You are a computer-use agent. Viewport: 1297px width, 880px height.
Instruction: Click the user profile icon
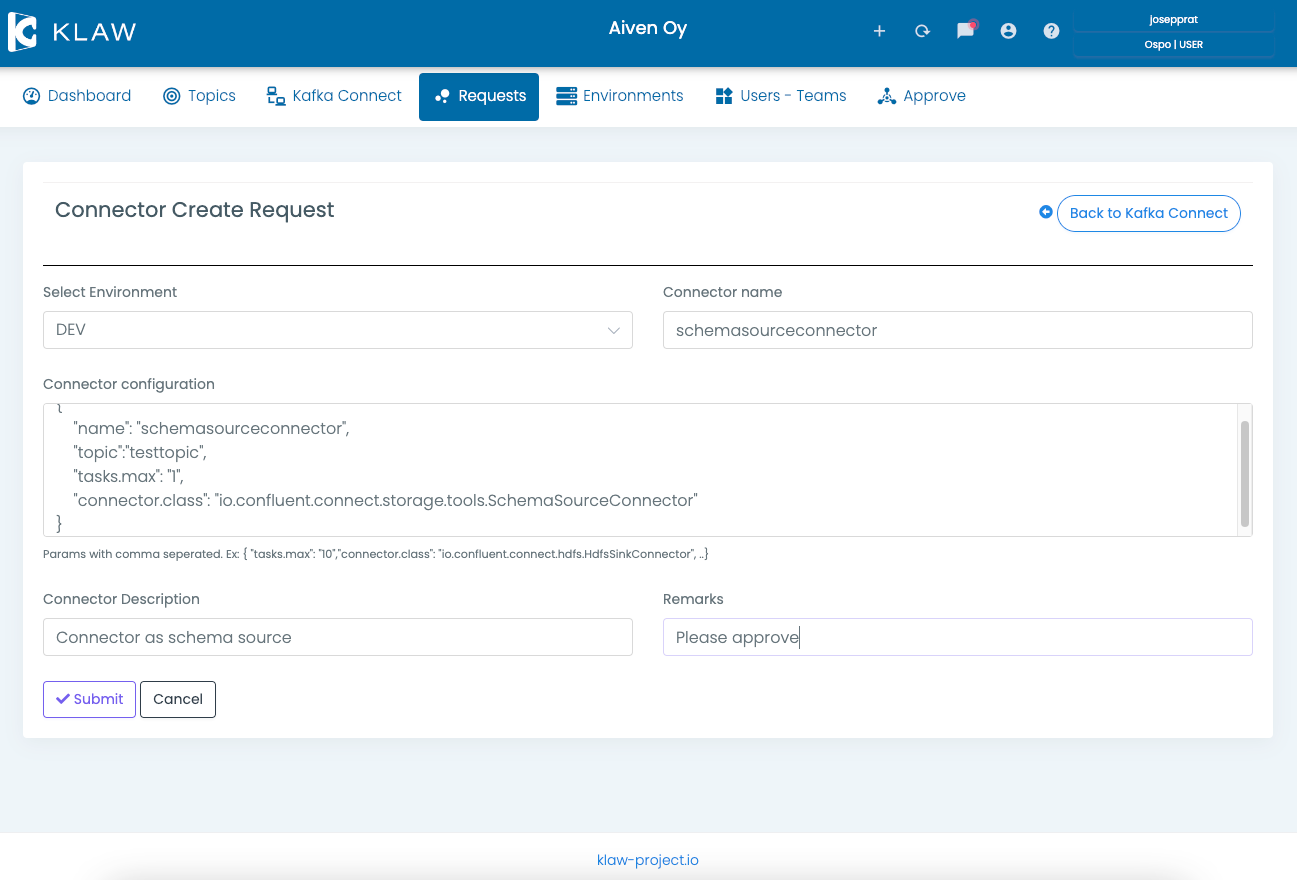[x=1008, y=31]
